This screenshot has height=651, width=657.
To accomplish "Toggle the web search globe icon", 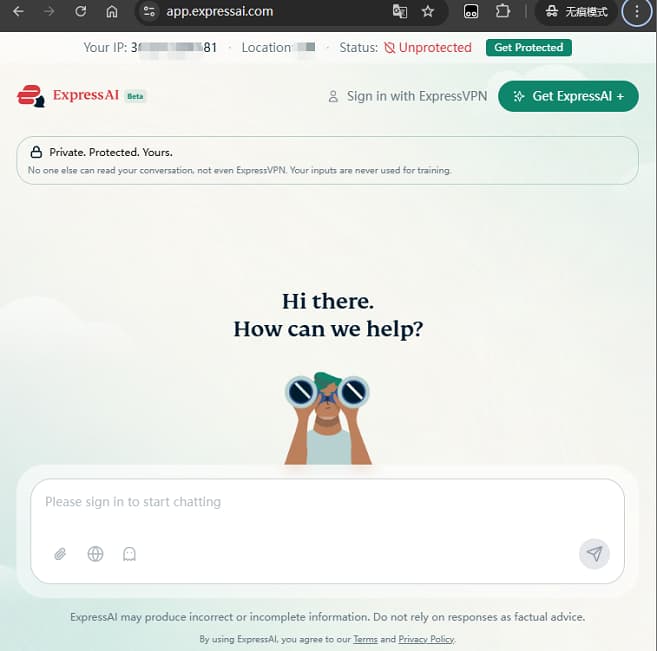I will [x=95, y=554].
